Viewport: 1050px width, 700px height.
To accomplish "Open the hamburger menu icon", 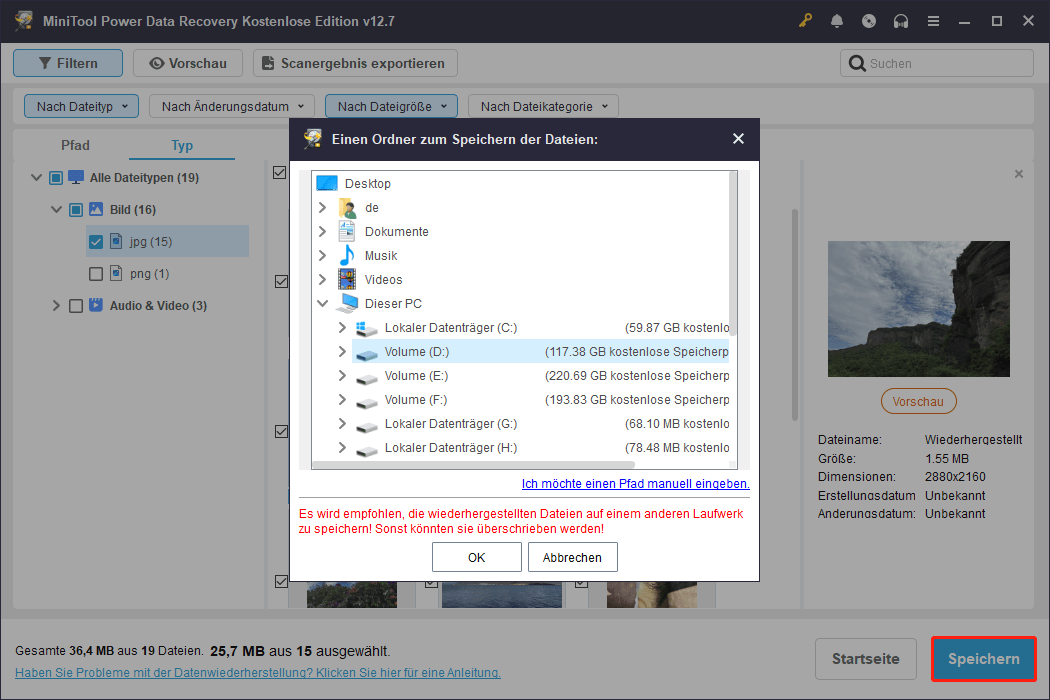I will (933, 21).
